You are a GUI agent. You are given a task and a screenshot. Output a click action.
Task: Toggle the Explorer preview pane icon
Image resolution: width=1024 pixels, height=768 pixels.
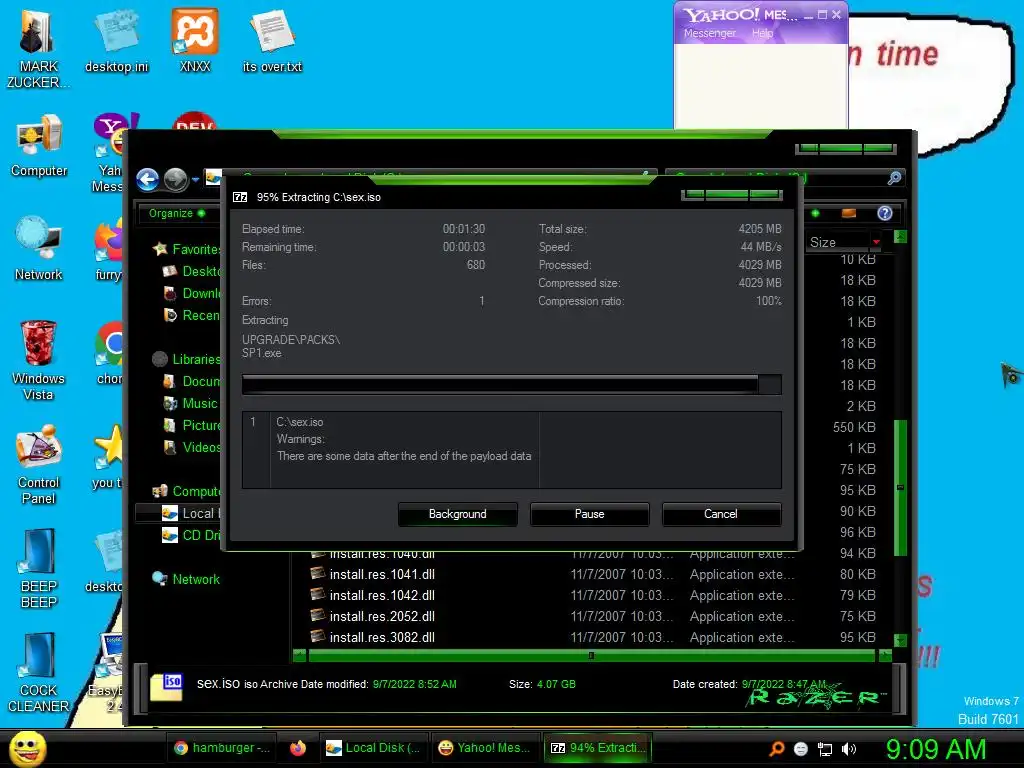(848, 213)
